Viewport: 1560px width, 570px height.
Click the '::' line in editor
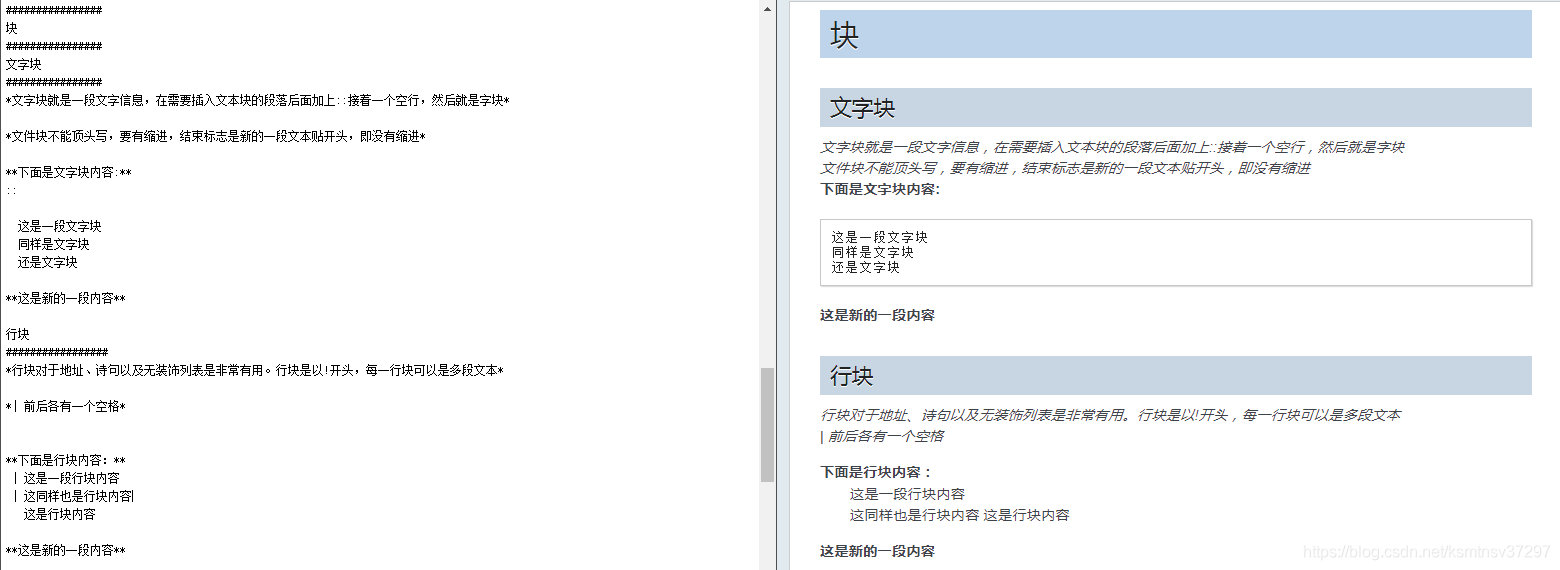click(x=11, y=190)
